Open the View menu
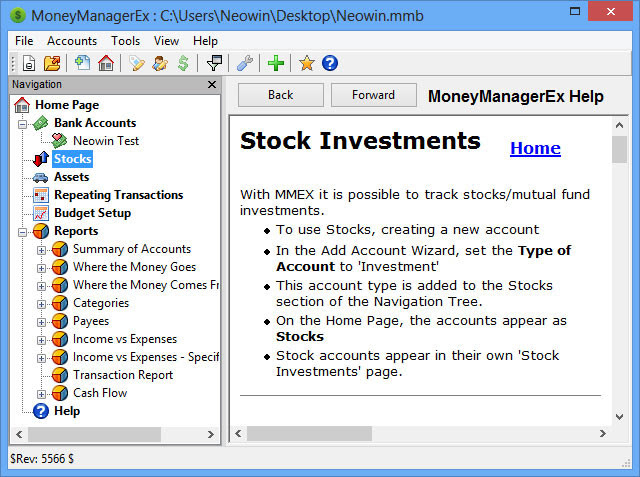640x477 pixels. [166, 41]
